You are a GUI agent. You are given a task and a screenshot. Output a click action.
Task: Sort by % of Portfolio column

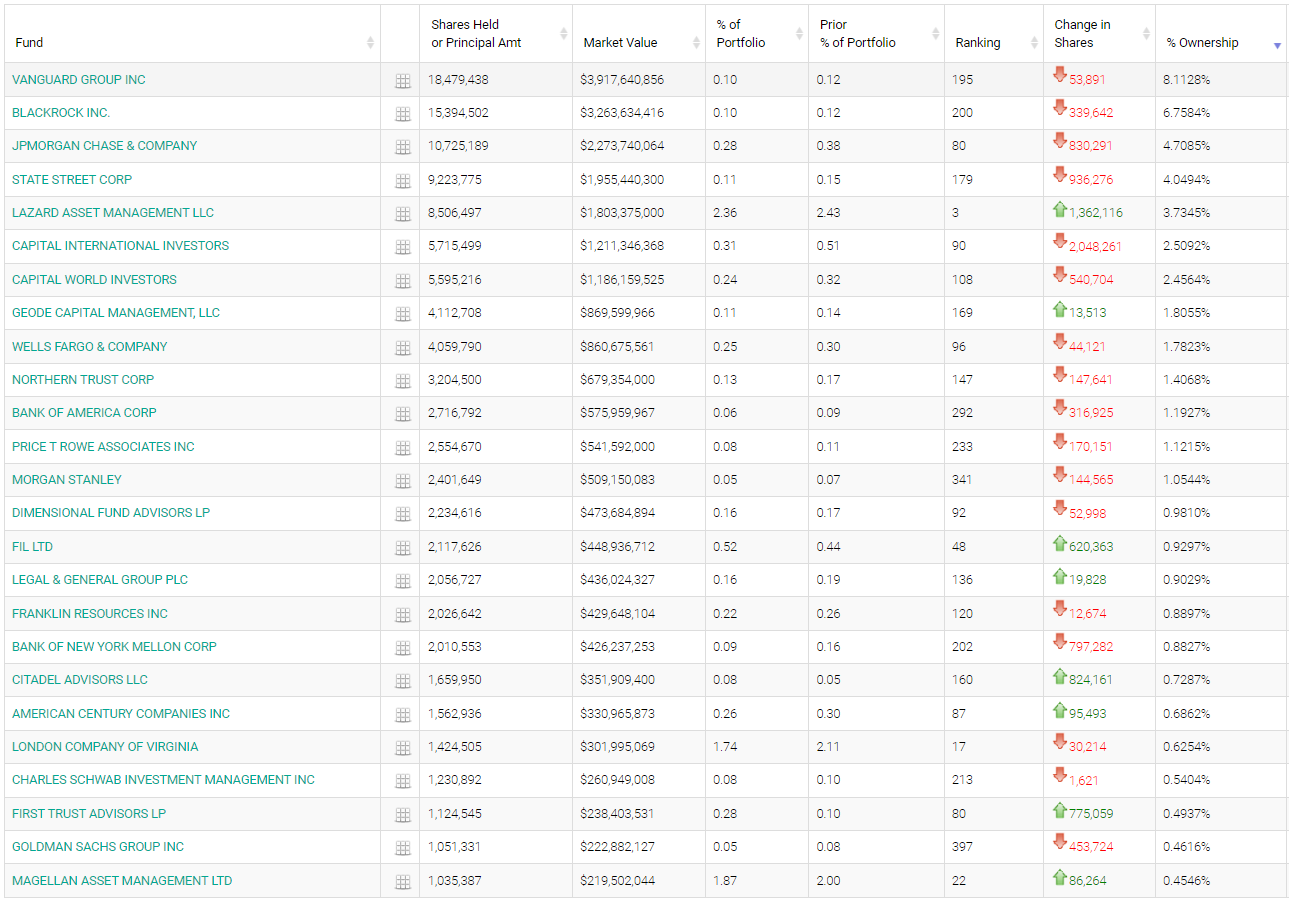[757, 34]
